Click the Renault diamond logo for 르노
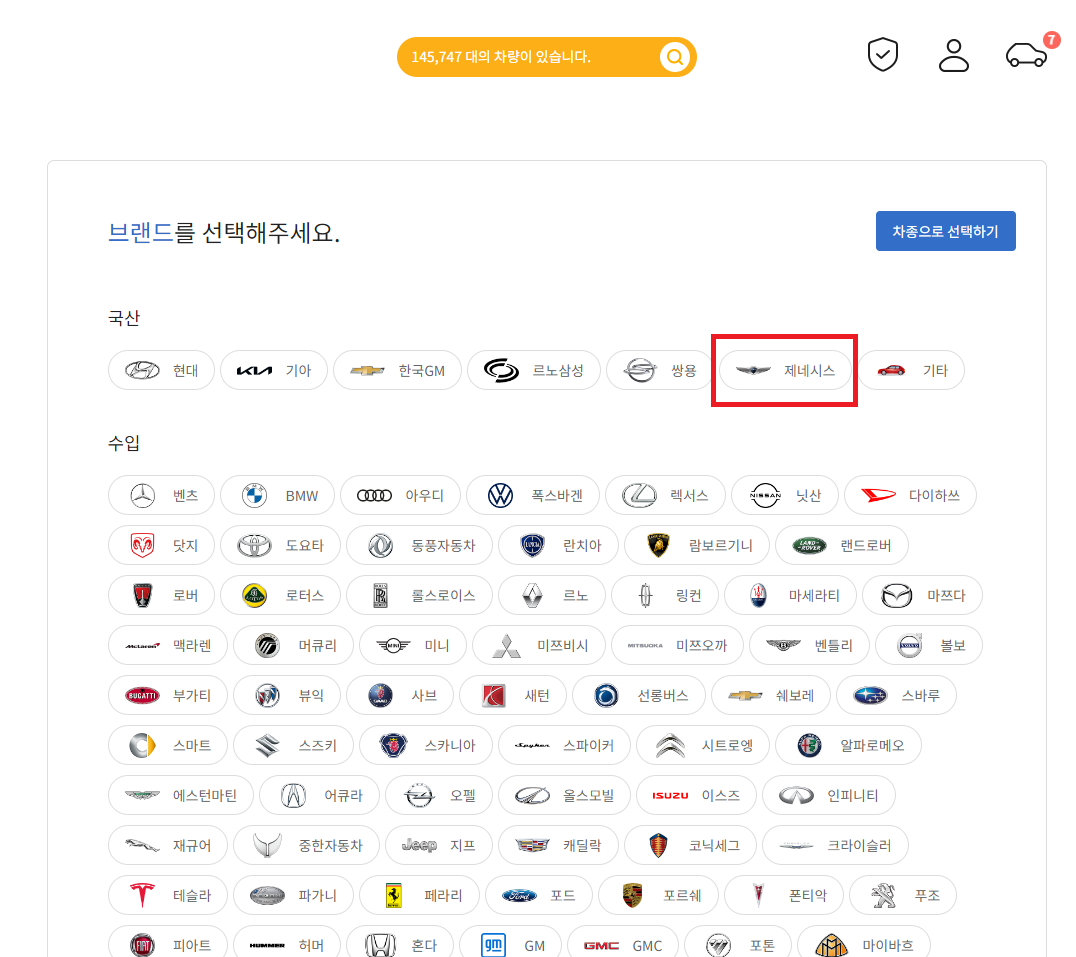This screenshot has height=957, width=1076. [533, 595]
